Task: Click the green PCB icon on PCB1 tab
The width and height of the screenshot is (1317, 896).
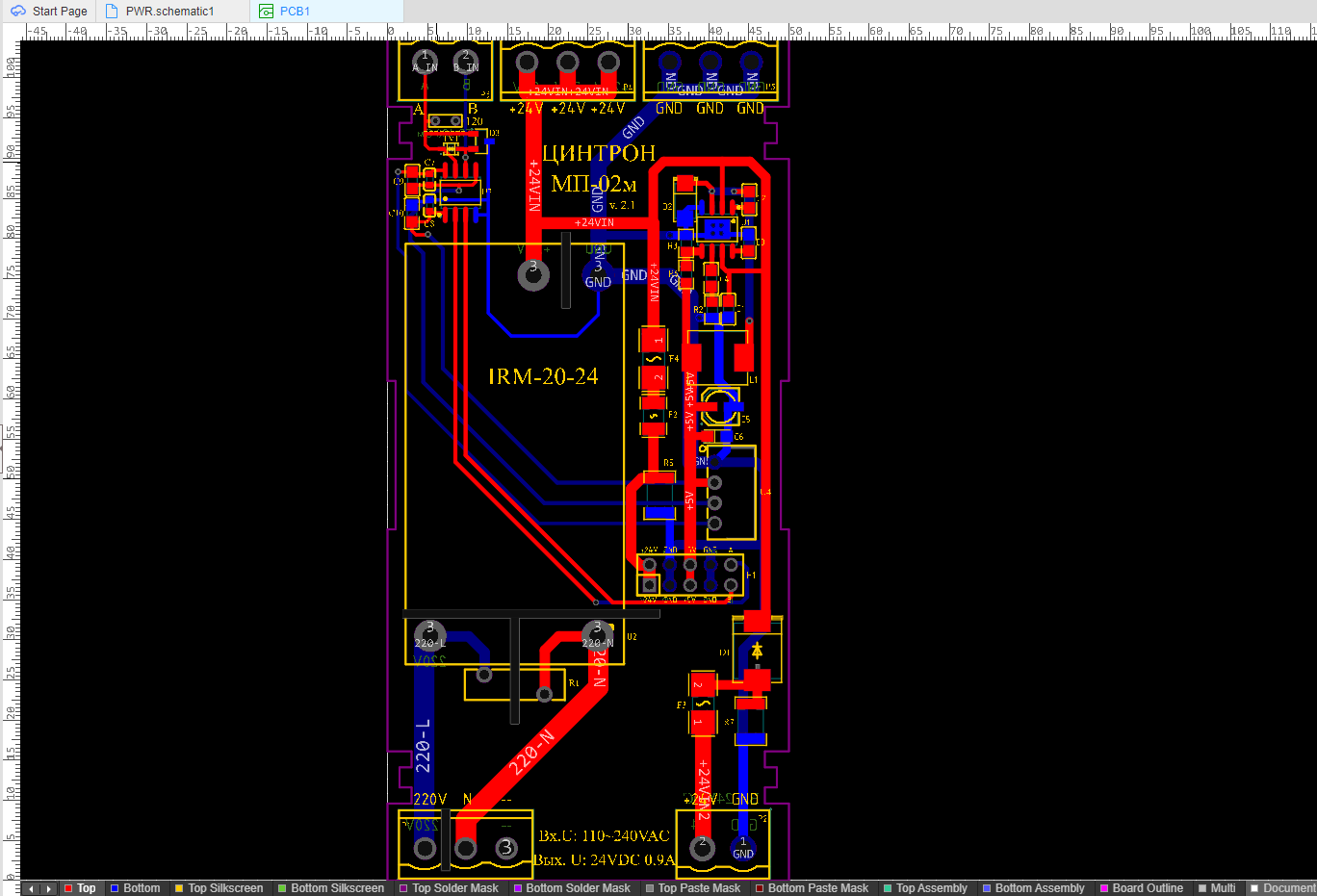Action: 267,12
